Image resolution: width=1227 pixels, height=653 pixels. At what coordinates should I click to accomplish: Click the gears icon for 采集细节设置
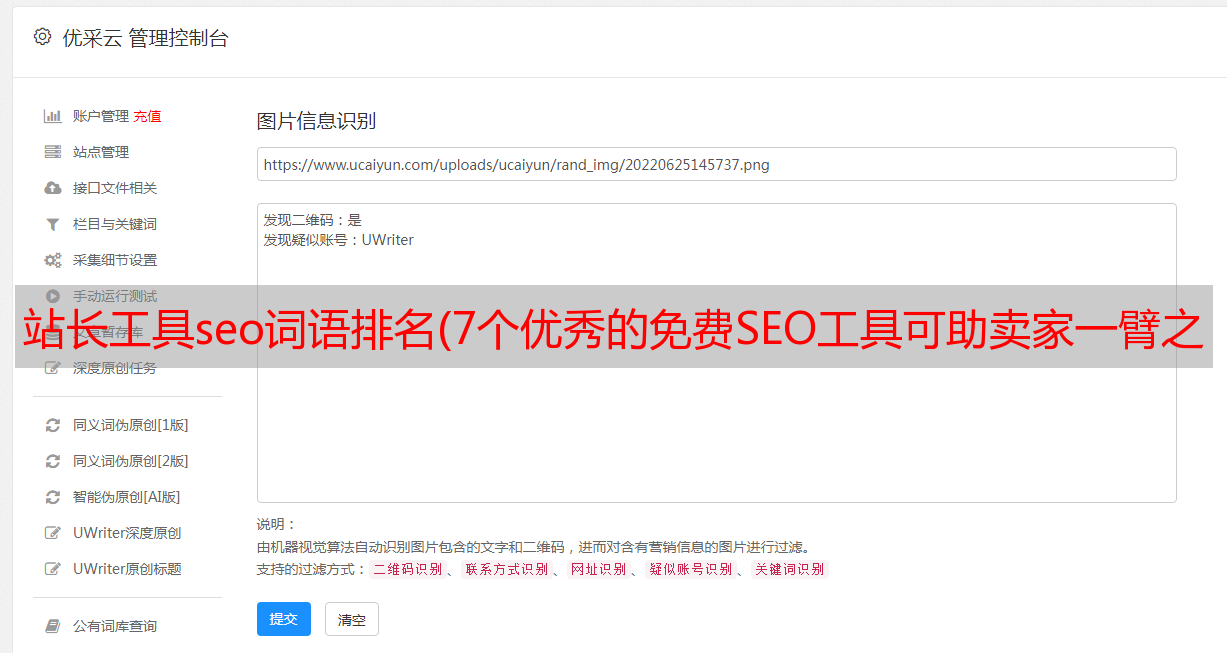coord(53,260)
